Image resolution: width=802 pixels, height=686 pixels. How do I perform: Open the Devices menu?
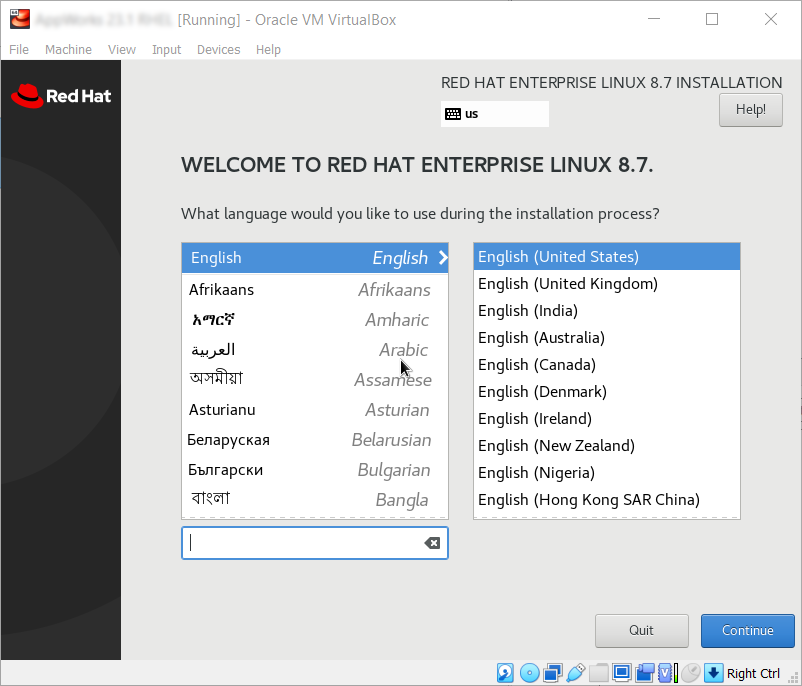tap(218, 50)
